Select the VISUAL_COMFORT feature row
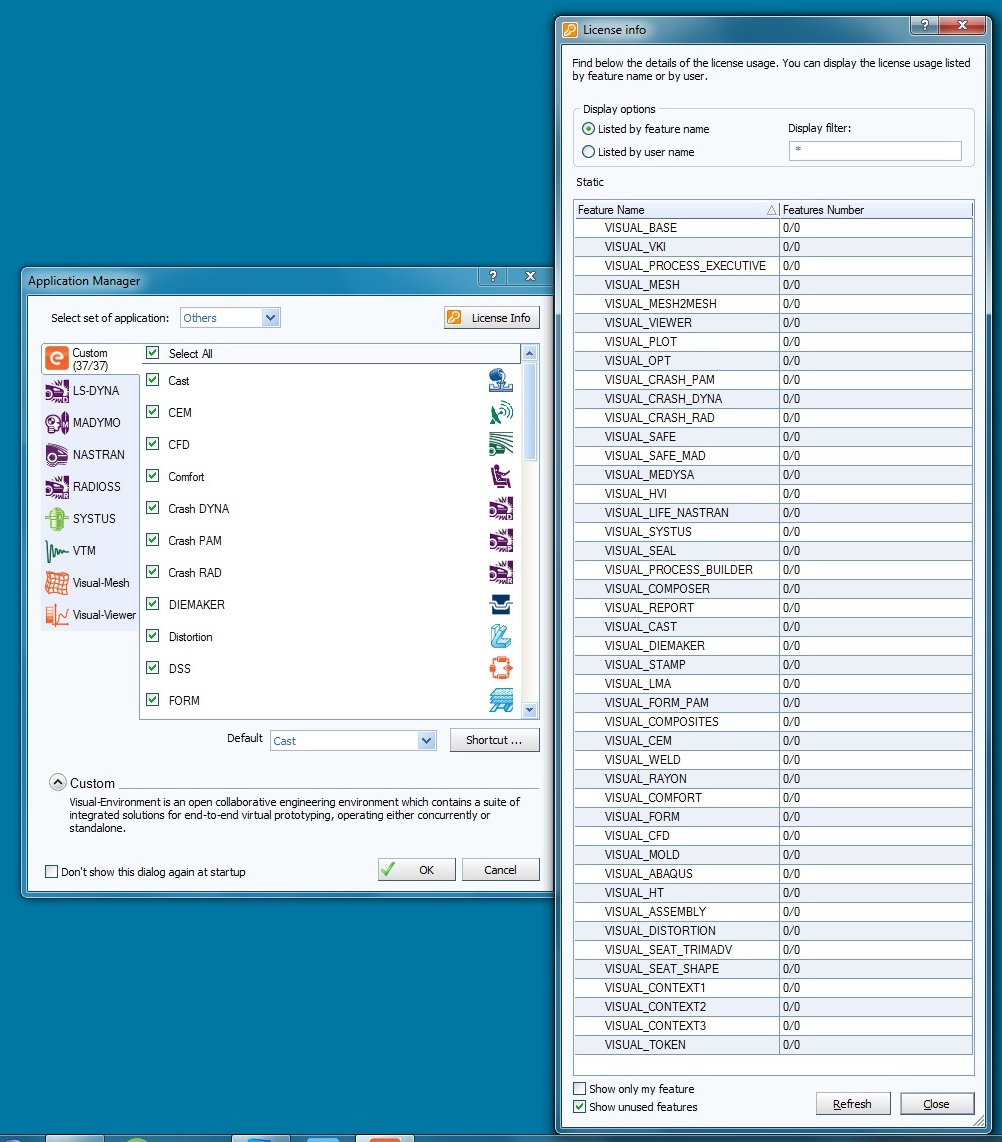The image size is (1002, 1142). [x=773, y=798]
